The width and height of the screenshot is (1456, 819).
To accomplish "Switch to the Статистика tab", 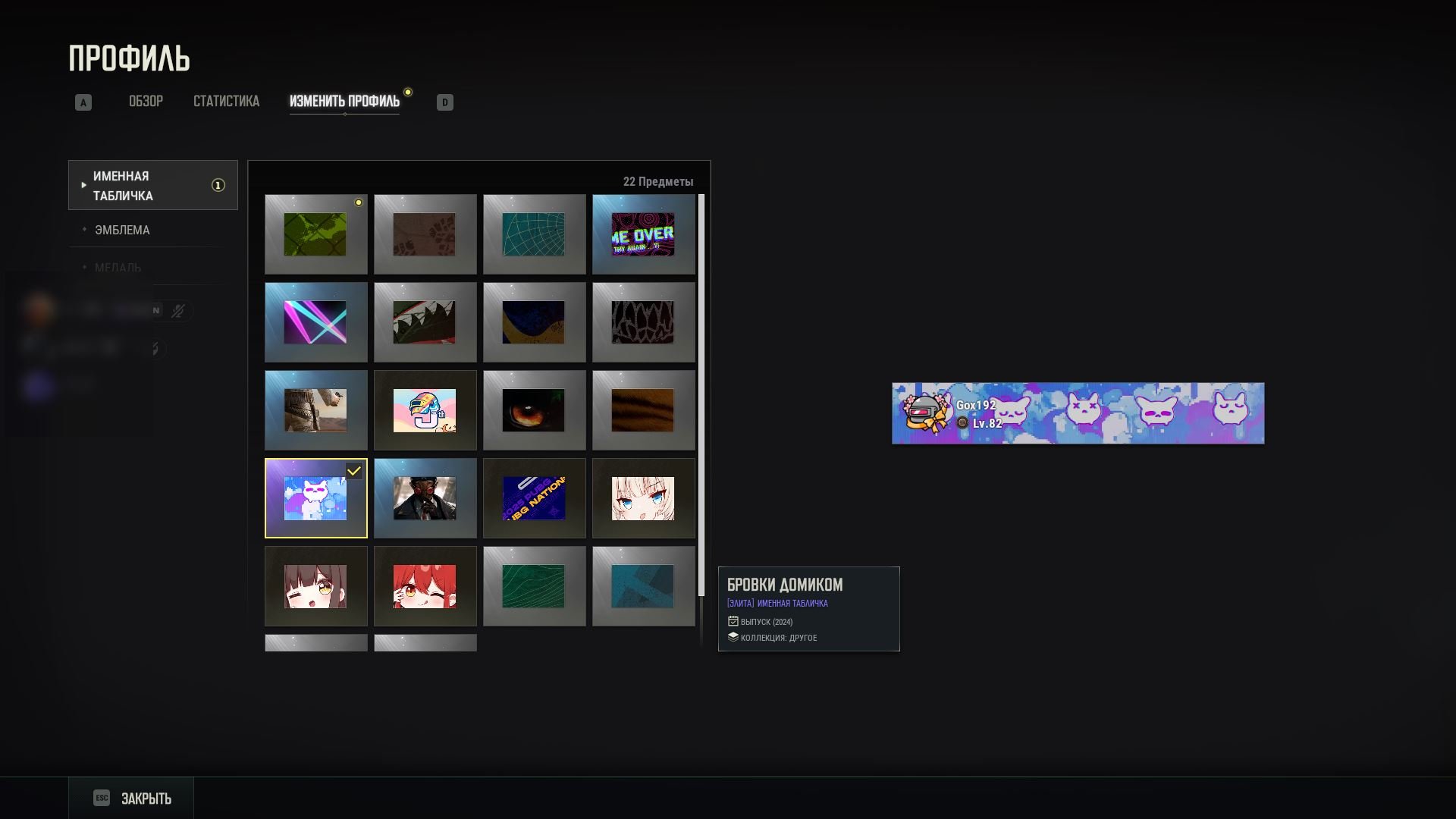I will click(x=226, y=102).
